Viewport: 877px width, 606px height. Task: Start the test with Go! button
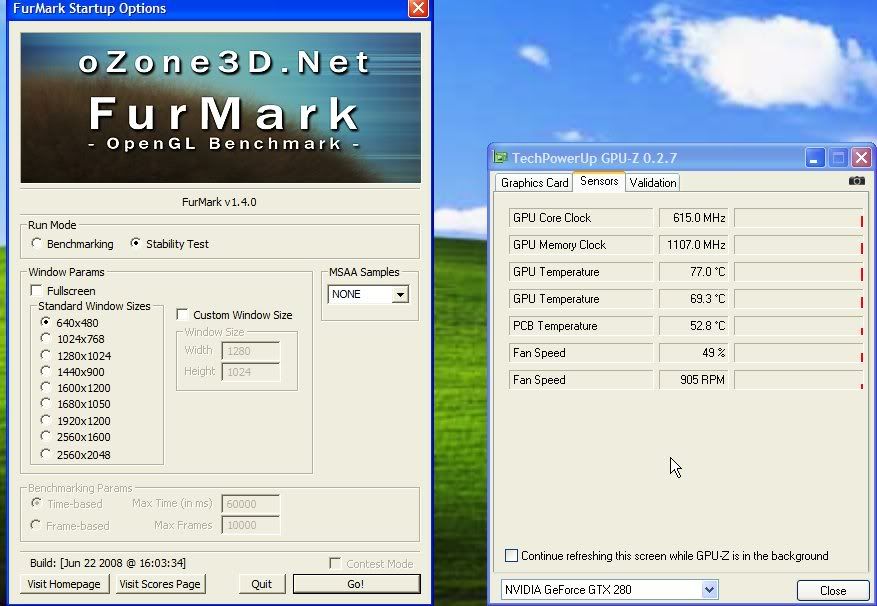tap(356, 584)
